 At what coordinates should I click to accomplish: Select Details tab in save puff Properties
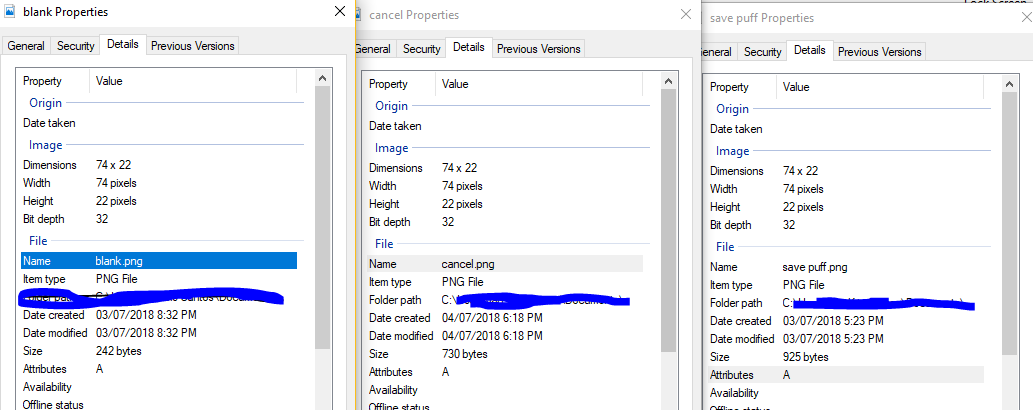[x=809, y=51]
